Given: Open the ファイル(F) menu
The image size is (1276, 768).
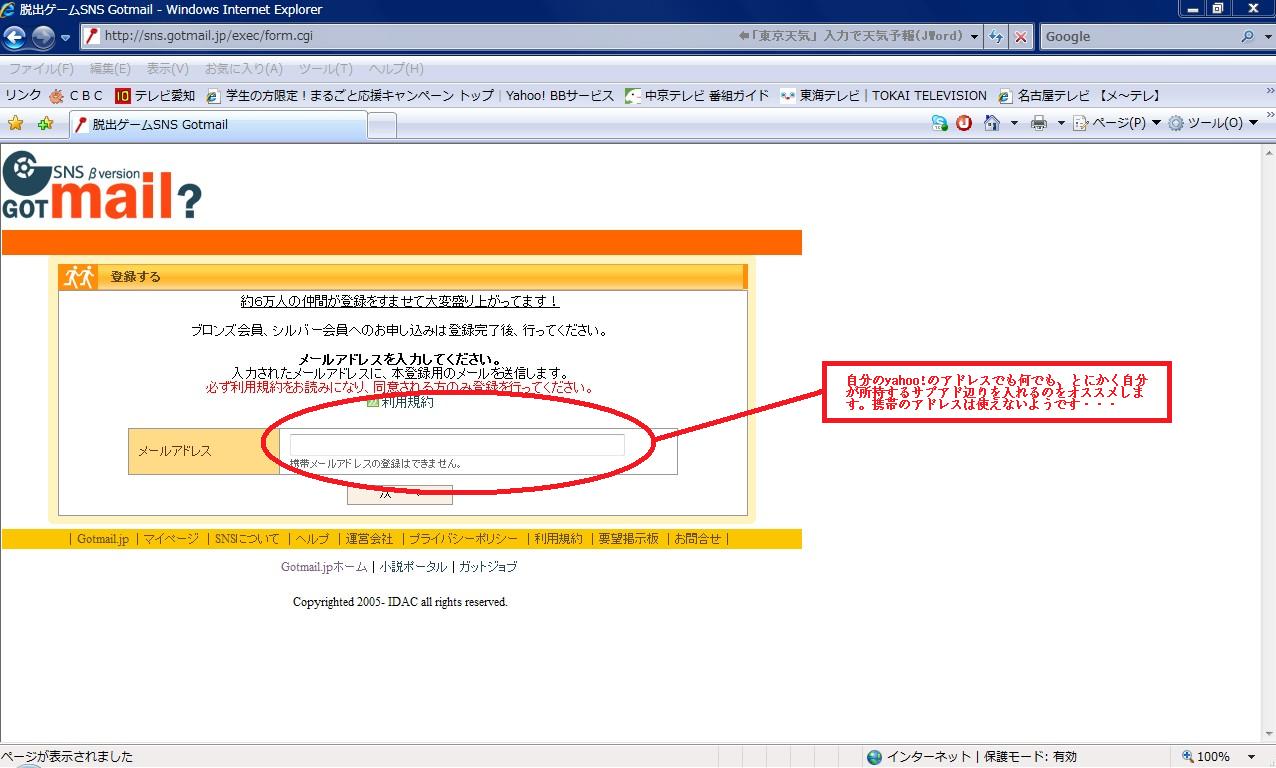Looking at the screenshot, I should pyautogui.click(x=41, y=69).
